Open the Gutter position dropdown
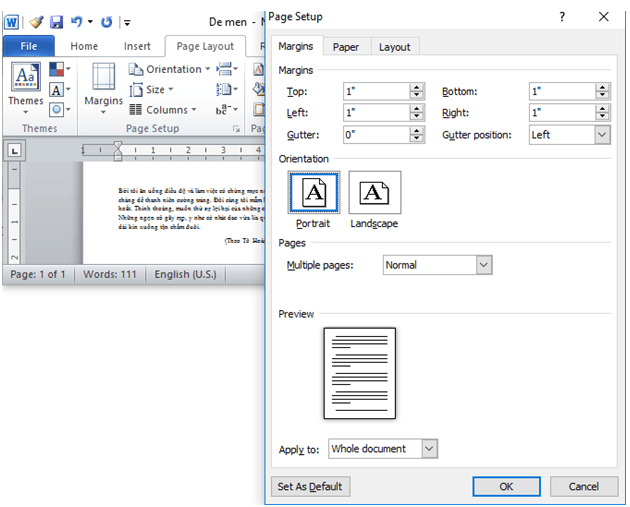This screenshot has height=507, width=630. [601, 135]
